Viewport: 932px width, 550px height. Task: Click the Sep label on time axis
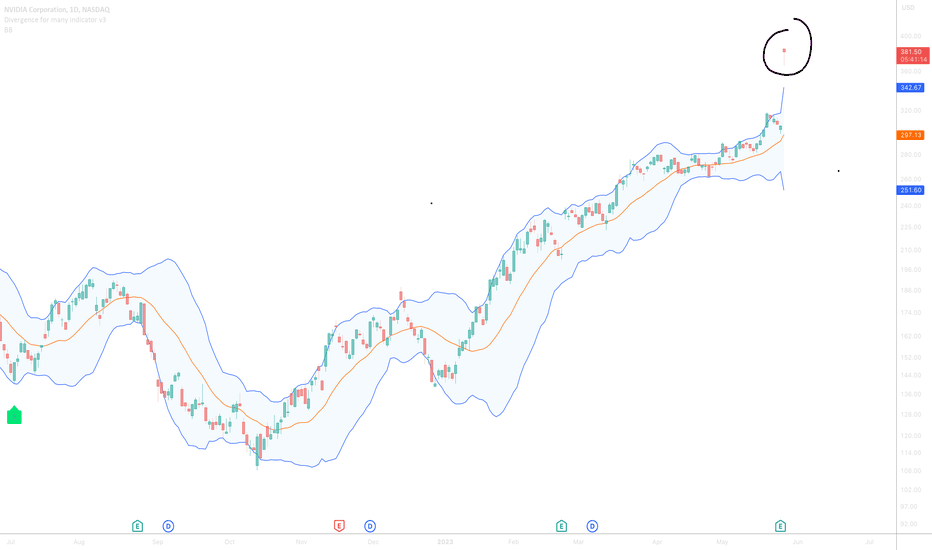(158, 542)
